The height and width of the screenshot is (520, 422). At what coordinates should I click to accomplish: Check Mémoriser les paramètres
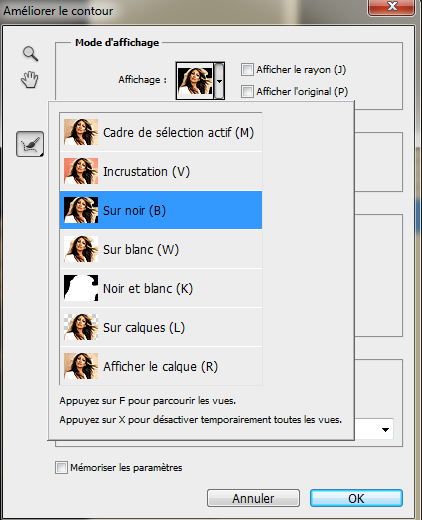(61, 467)
